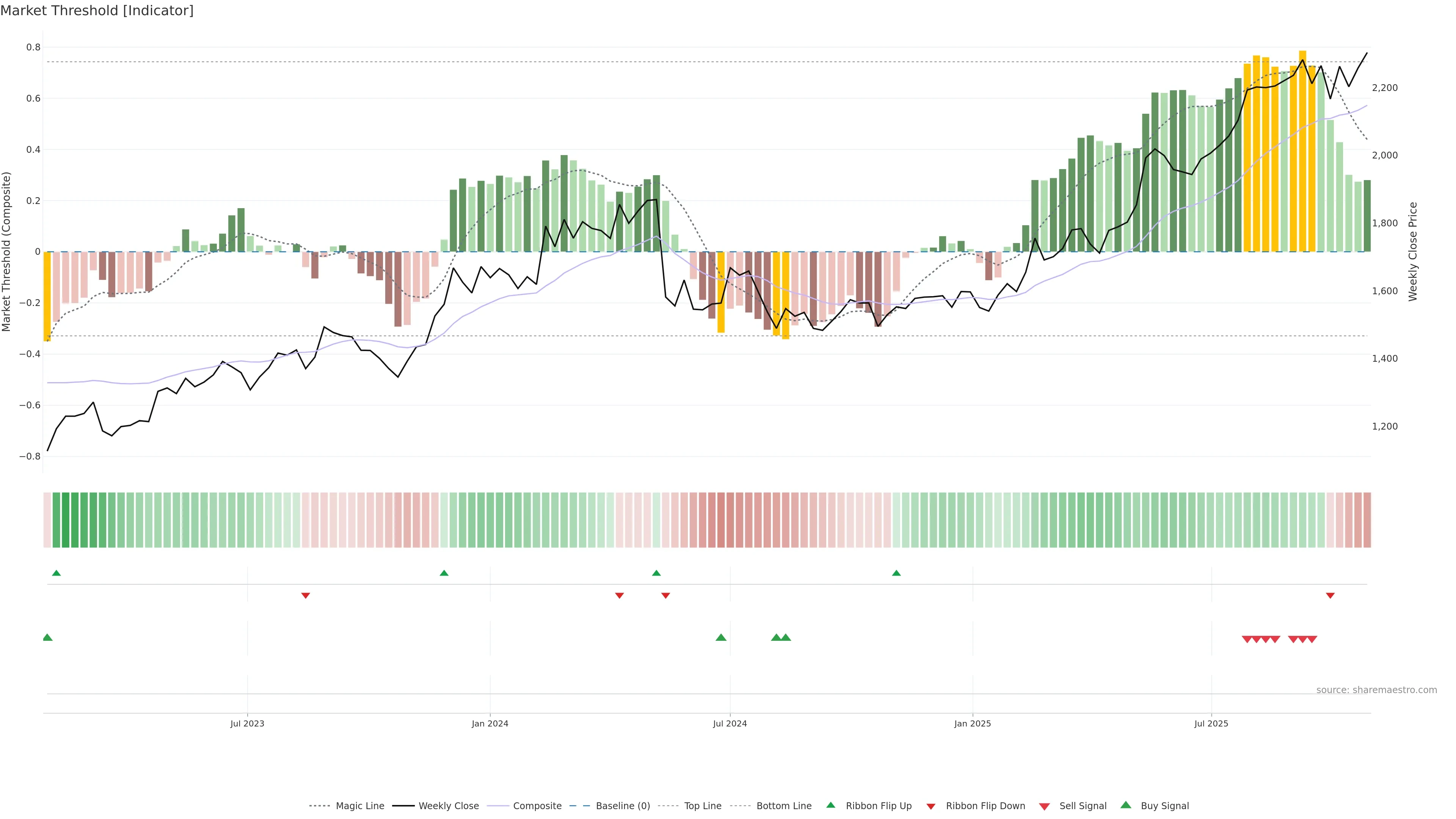Click the source: sharemaestro.com text
The width and height of the screenshot is (1456, 819).
click(x=1376, y=690)
